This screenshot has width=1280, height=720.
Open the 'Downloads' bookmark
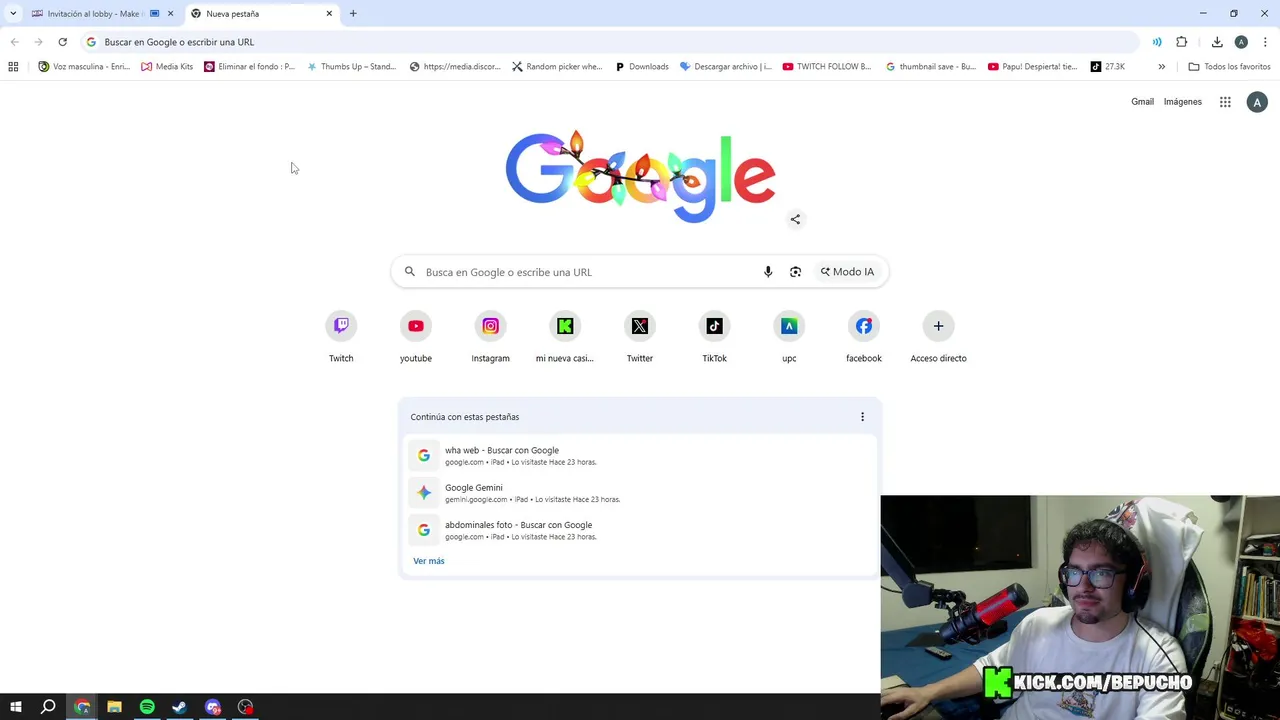click(x=642, y=67)
